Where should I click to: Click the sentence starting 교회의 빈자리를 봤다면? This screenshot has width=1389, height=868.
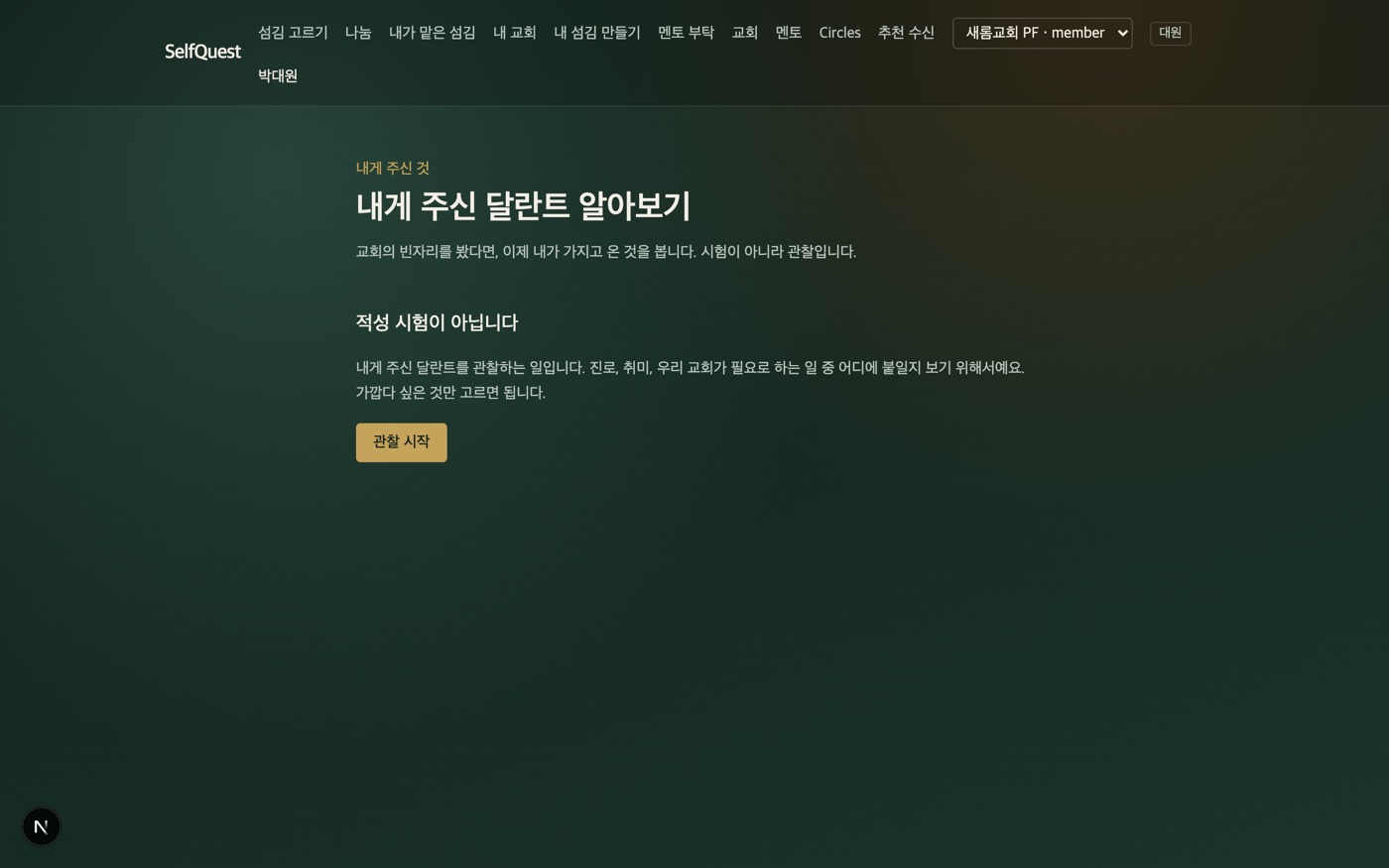606,252
